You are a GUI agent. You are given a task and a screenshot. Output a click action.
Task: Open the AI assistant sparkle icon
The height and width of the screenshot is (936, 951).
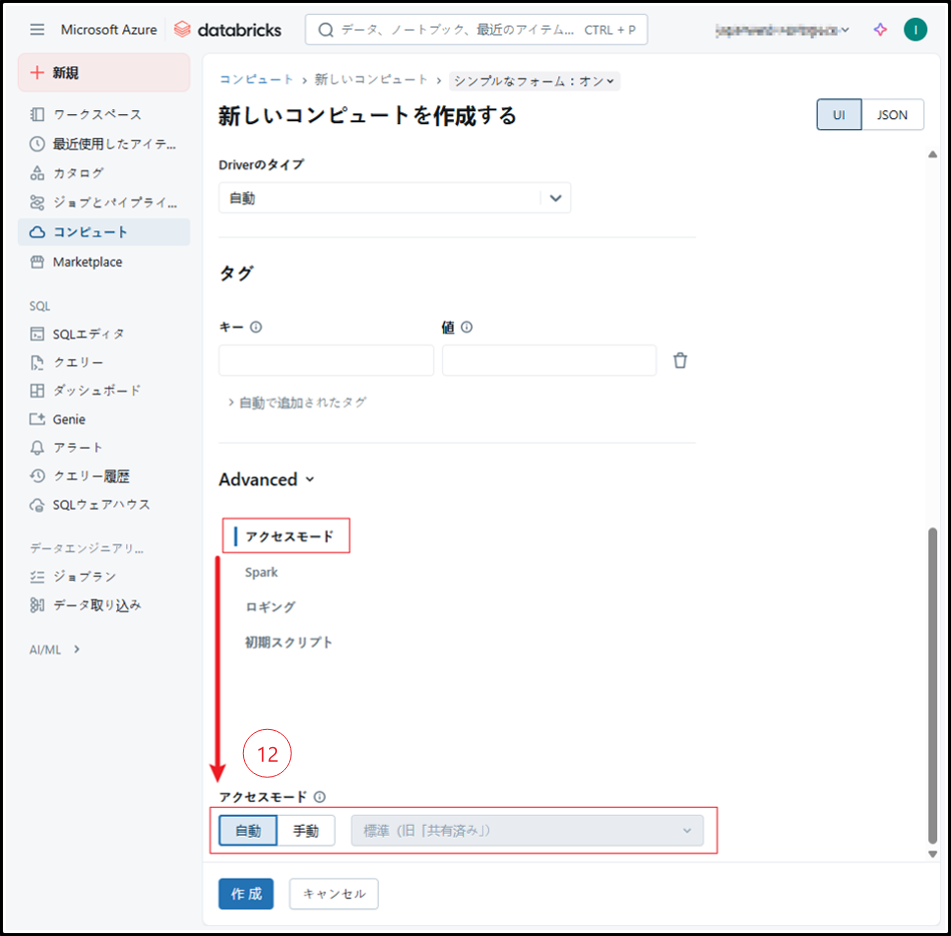pyautogui.click(x=880, y=29)
